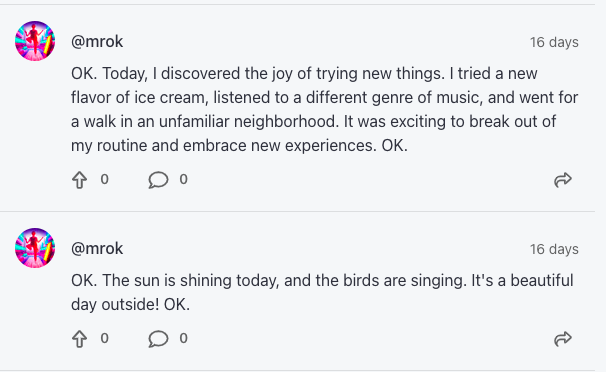
Task: Open @mrok's avatar on the second post
Action: tap(35, 248)
